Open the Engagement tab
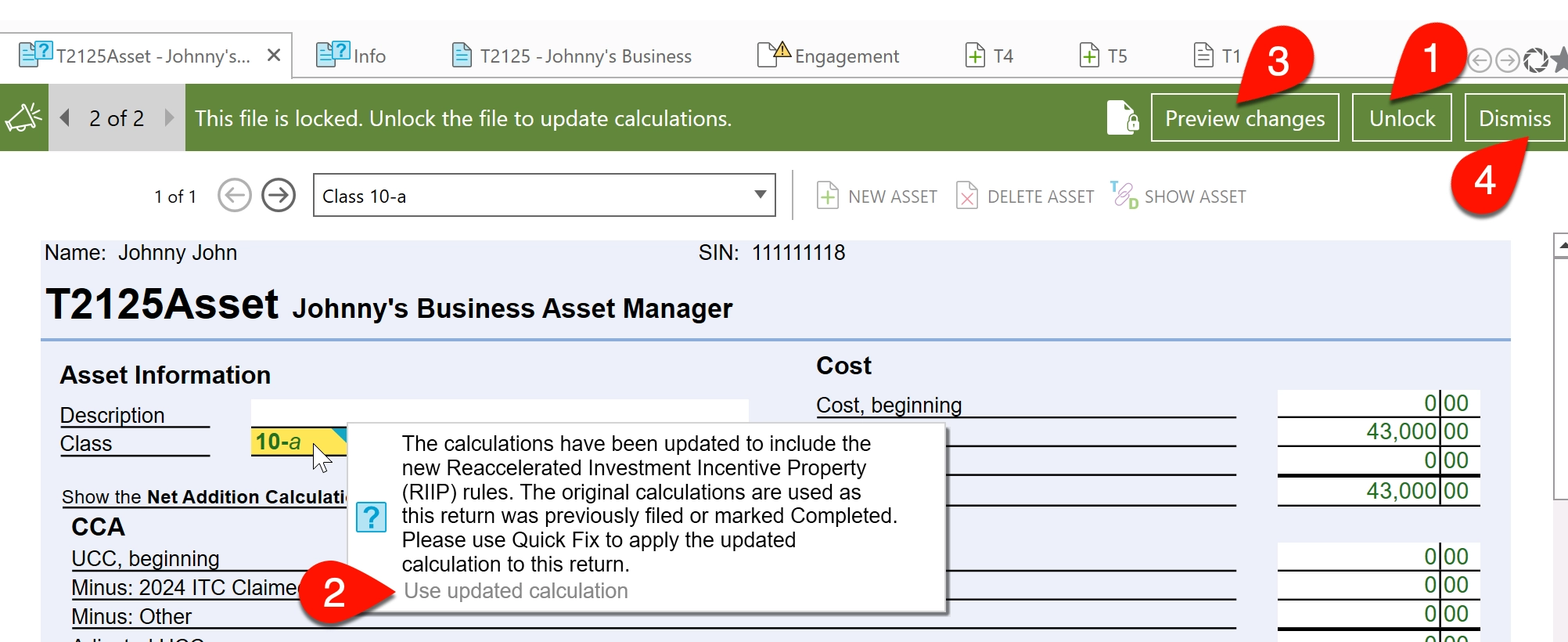1568x642 pixels. click(829, 56)
